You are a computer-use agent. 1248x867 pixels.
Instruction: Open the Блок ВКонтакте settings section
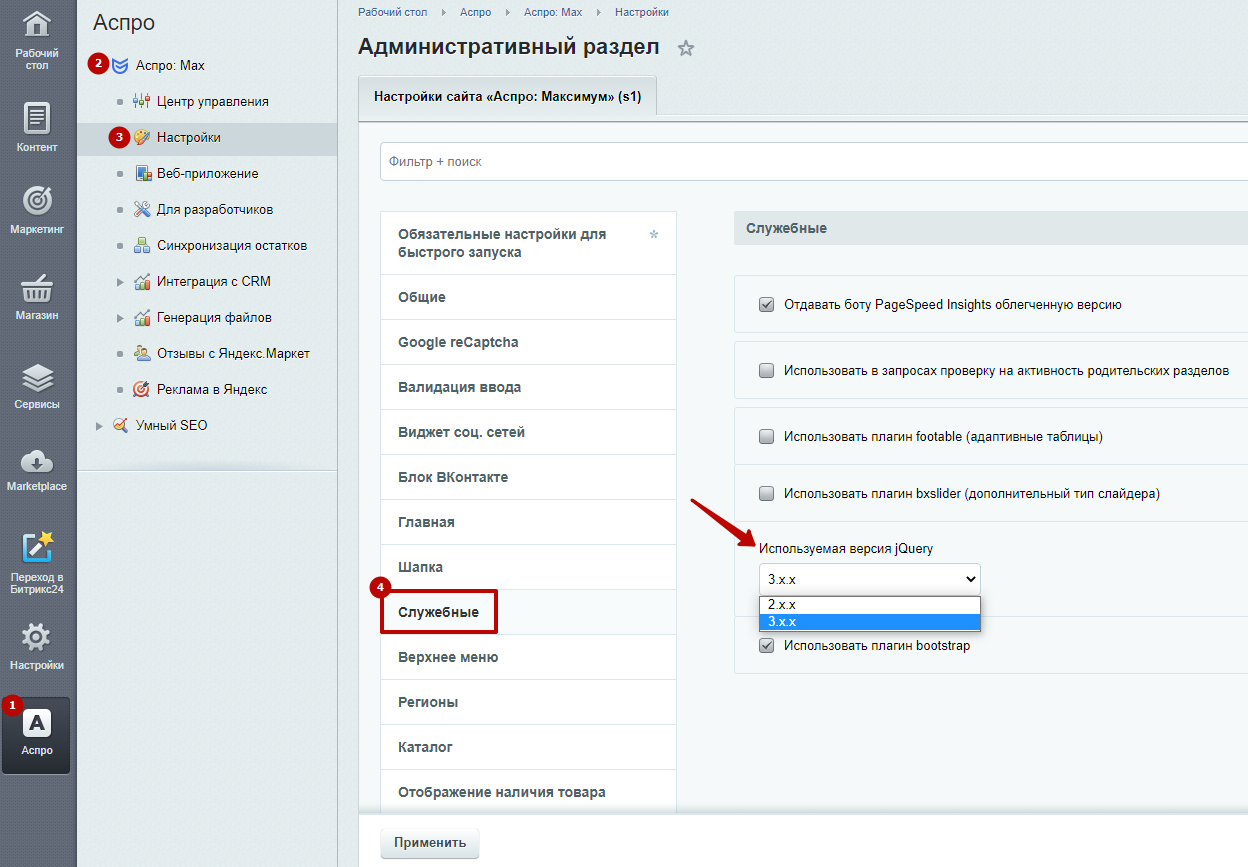[528, 477]
